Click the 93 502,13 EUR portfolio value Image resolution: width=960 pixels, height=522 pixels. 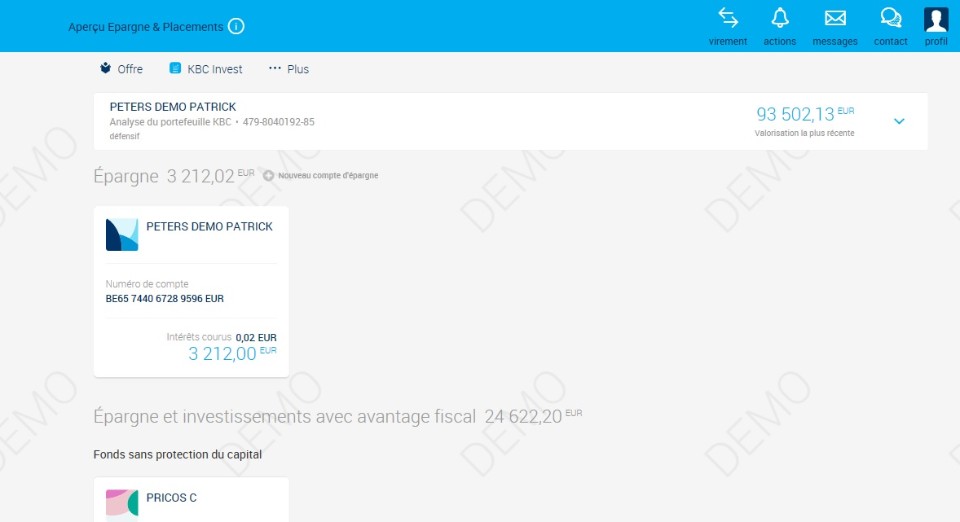pos(805,113)
